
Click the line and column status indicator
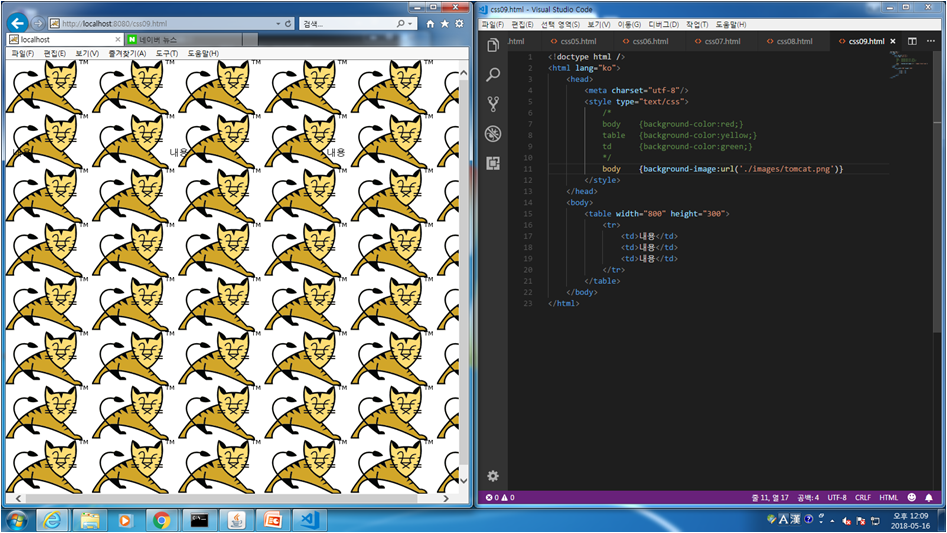(x=769, y=497)
